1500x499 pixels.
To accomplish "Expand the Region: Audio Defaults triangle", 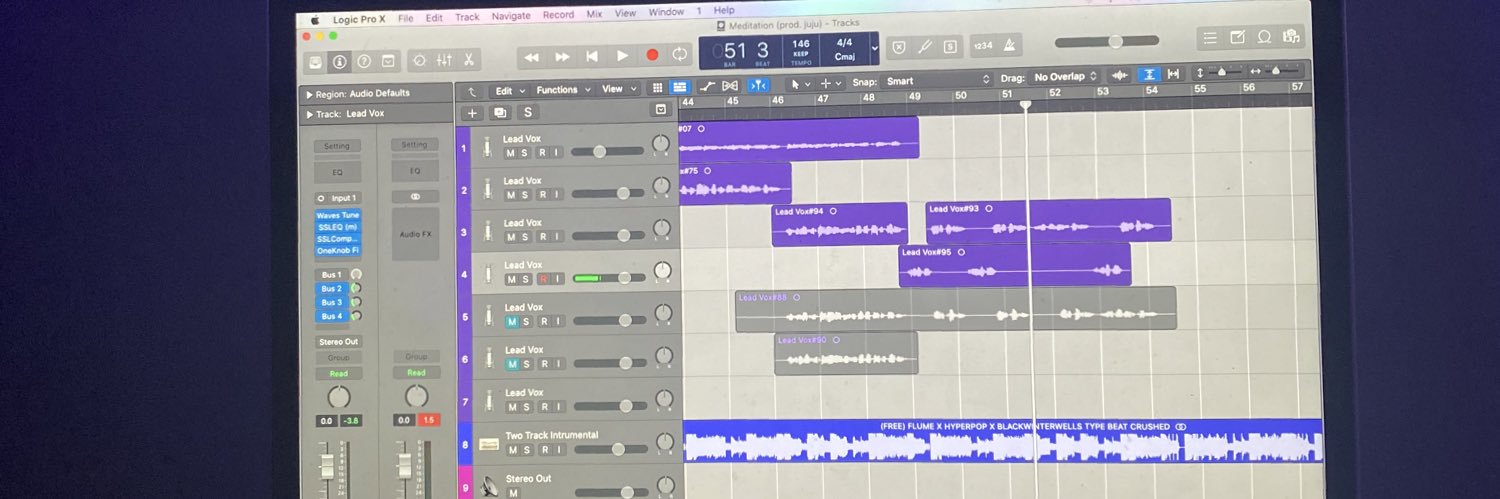I will click(310, 94).
